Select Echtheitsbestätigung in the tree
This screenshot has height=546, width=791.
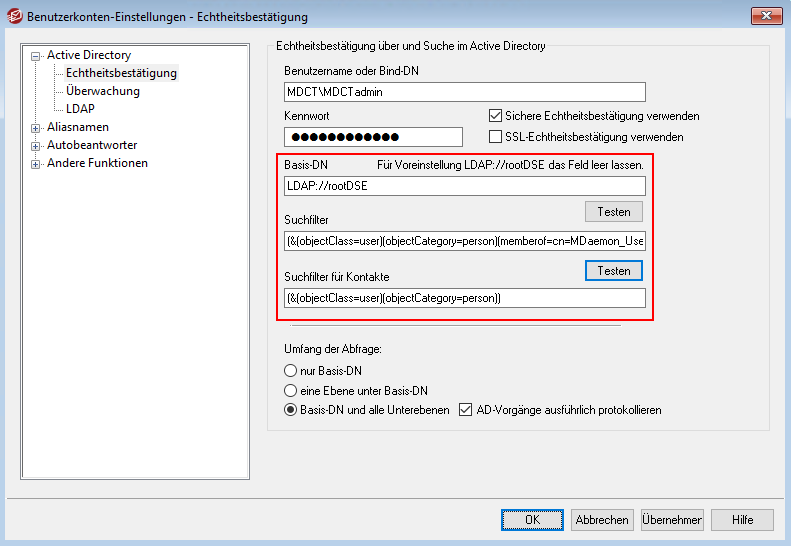(x=121, y=73)
